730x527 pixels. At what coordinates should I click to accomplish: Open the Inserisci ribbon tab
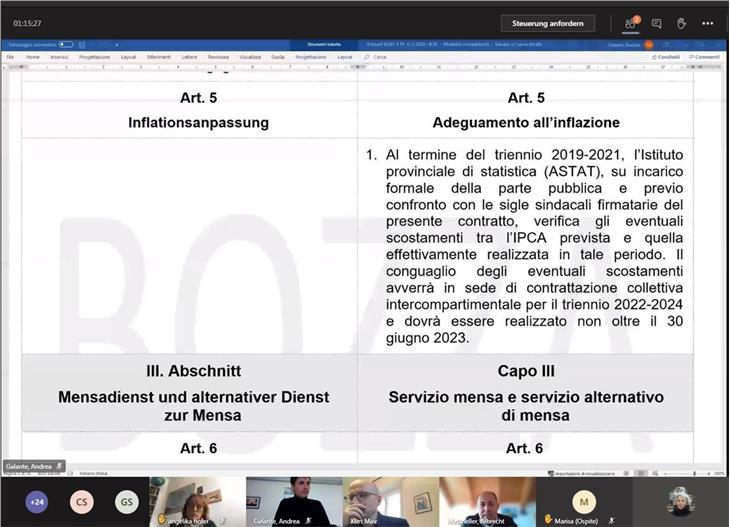pos(59,57)
